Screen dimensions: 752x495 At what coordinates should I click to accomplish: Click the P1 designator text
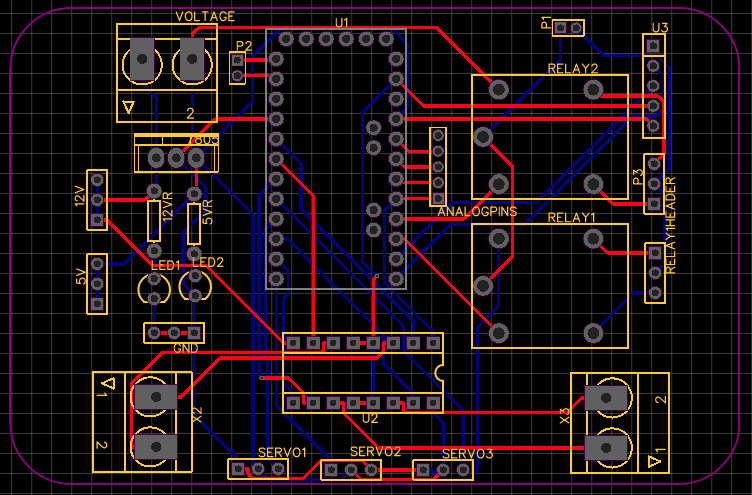click(x=546, y=23)
